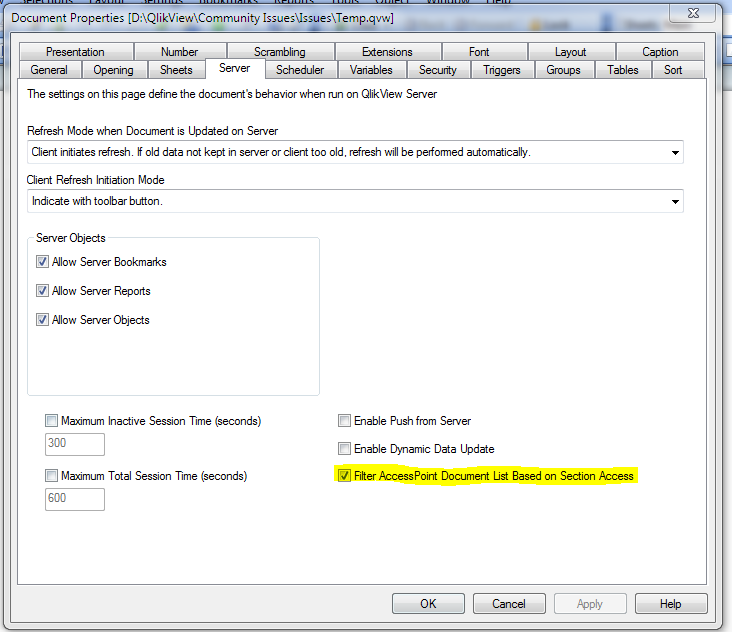The height and width of the screenshot is (632, 732).
Task: Select the General tab
Action: [49, 70]
